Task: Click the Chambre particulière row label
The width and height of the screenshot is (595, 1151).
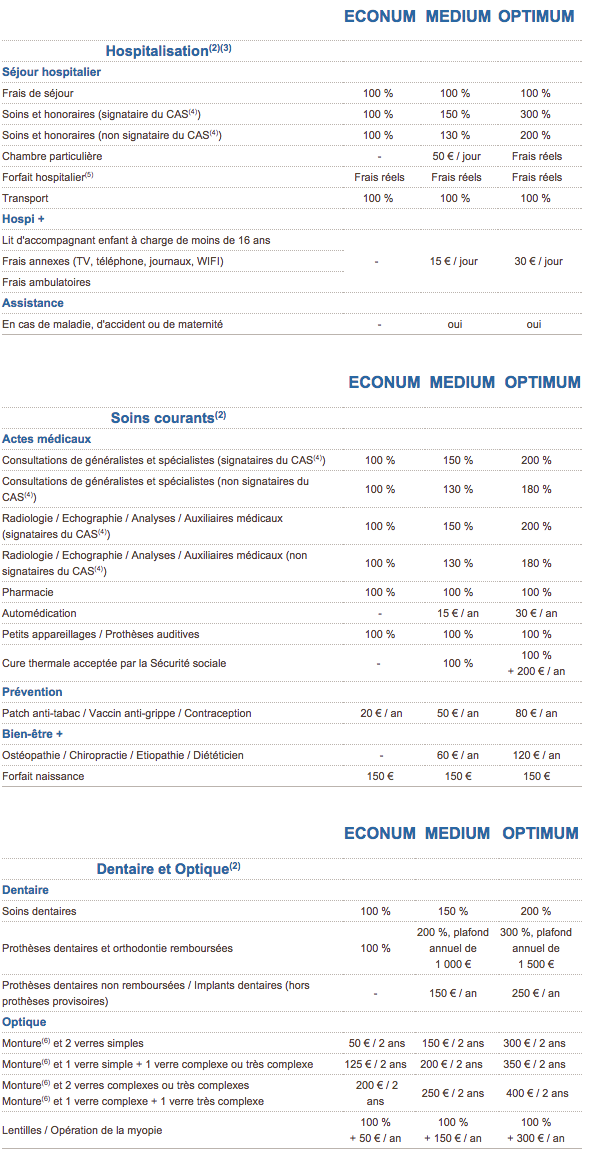Action: [x=52, y=156]
